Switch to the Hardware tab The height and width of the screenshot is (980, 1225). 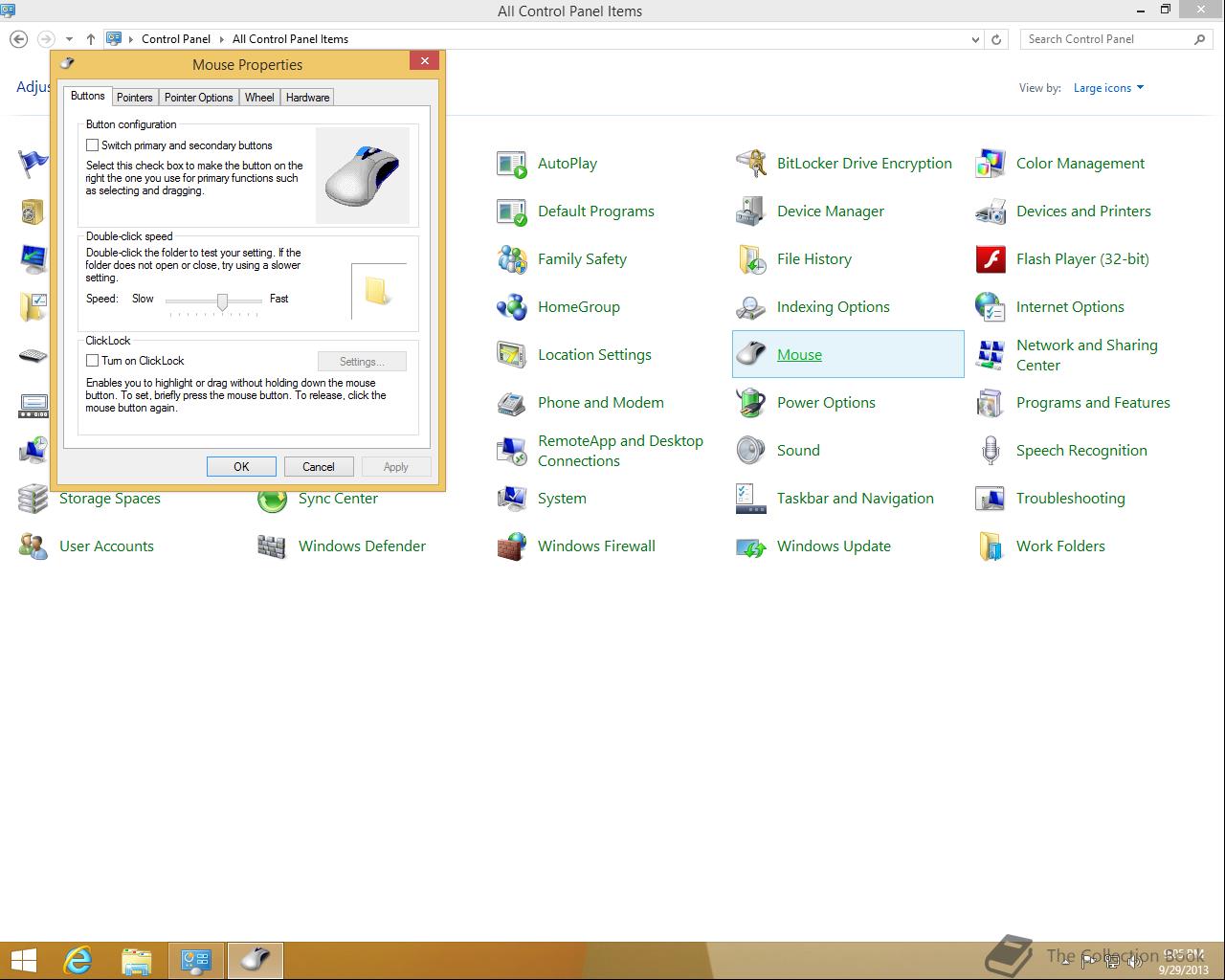307,98
